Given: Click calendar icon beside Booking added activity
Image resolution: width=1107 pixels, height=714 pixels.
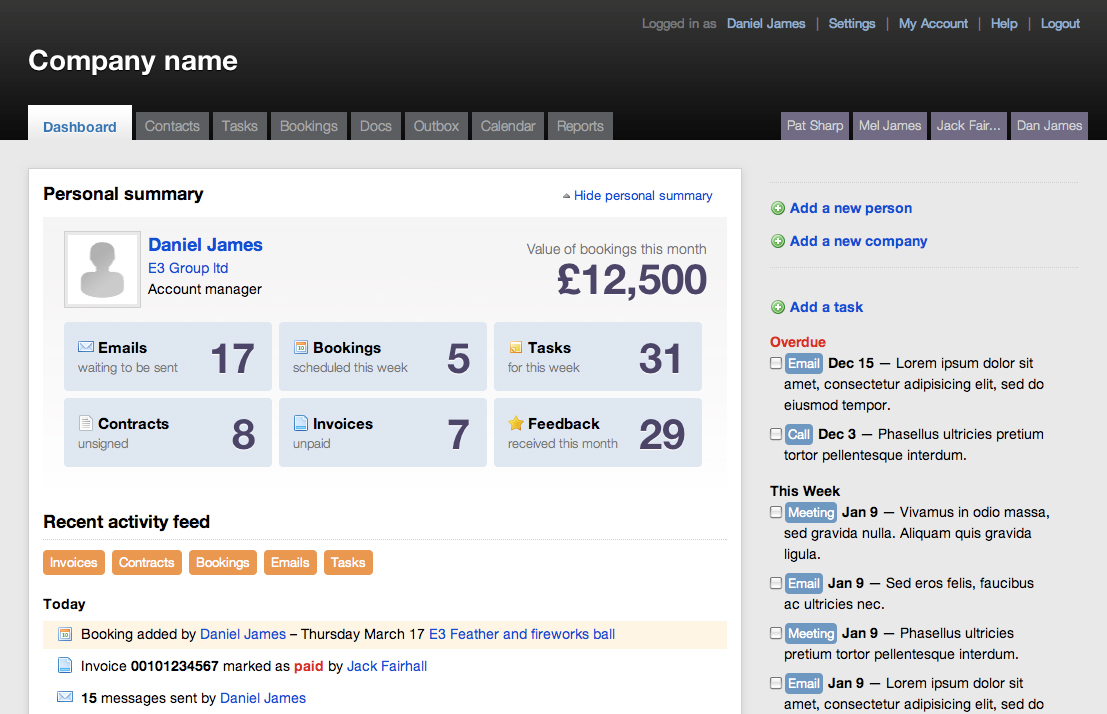Looking at the screenshot, I should point(65,634).
